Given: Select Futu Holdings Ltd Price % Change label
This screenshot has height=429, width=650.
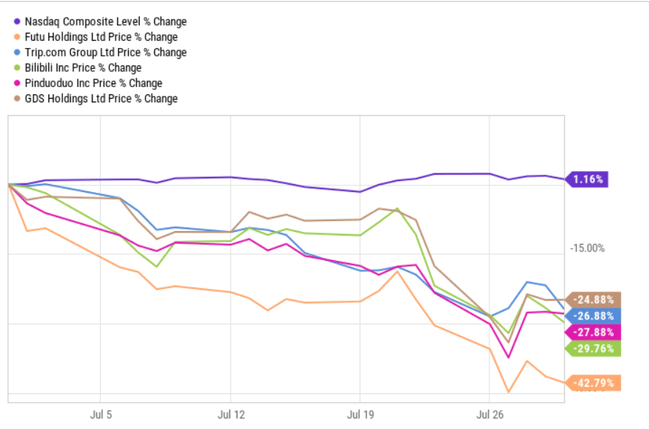Looking at the screenshot, I should pyautogui.click(x=98, y=37).
